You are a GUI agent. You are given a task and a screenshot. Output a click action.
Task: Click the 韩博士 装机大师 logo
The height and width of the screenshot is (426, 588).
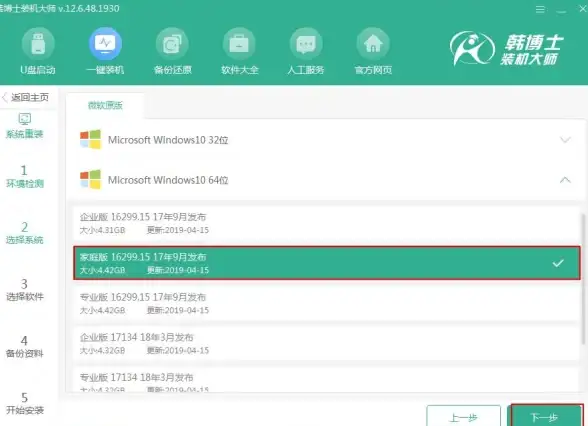[x=507, y=49]
